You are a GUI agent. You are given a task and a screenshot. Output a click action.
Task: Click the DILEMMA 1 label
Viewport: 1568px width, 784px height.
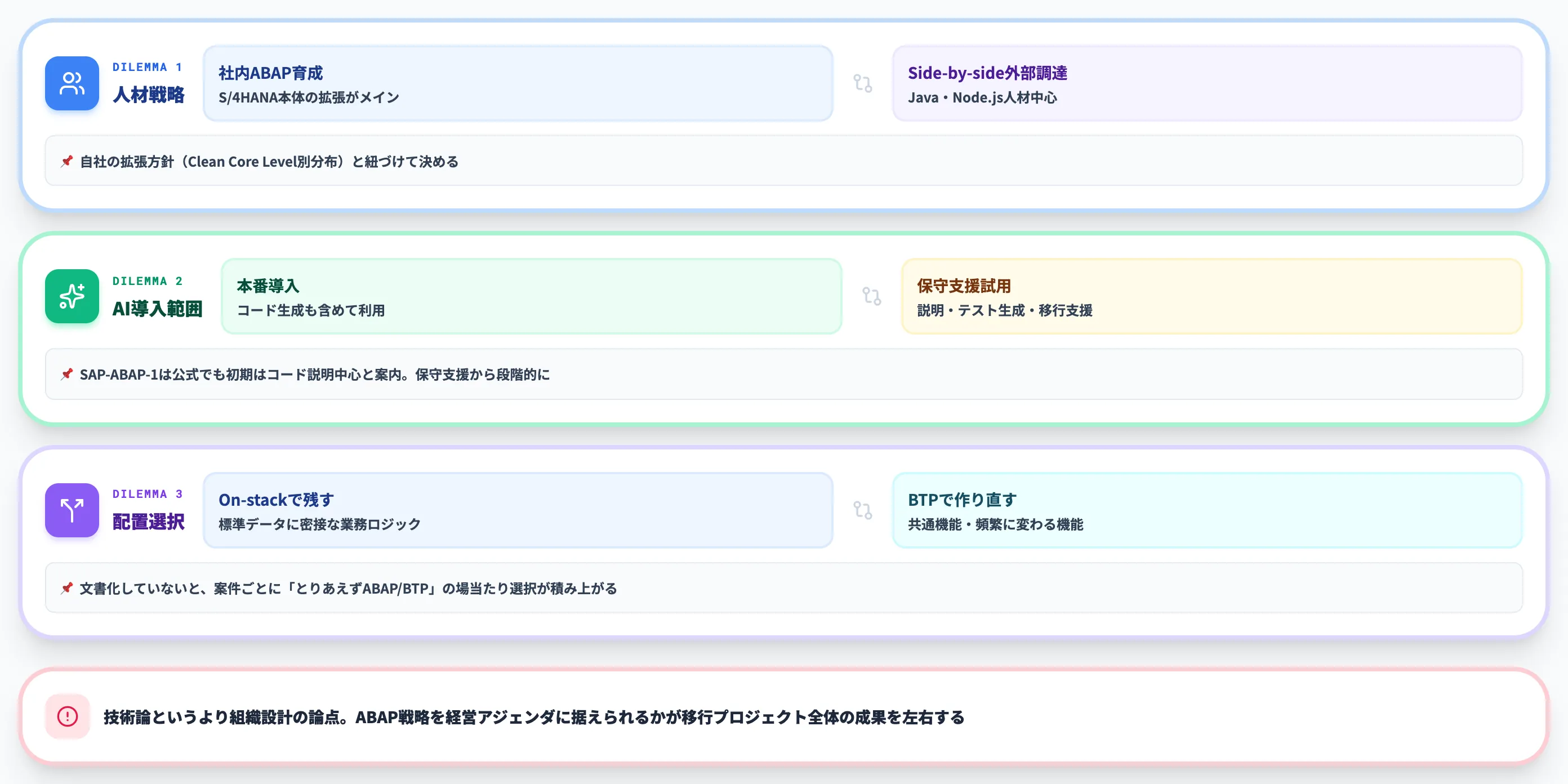[x=148, y=67]
